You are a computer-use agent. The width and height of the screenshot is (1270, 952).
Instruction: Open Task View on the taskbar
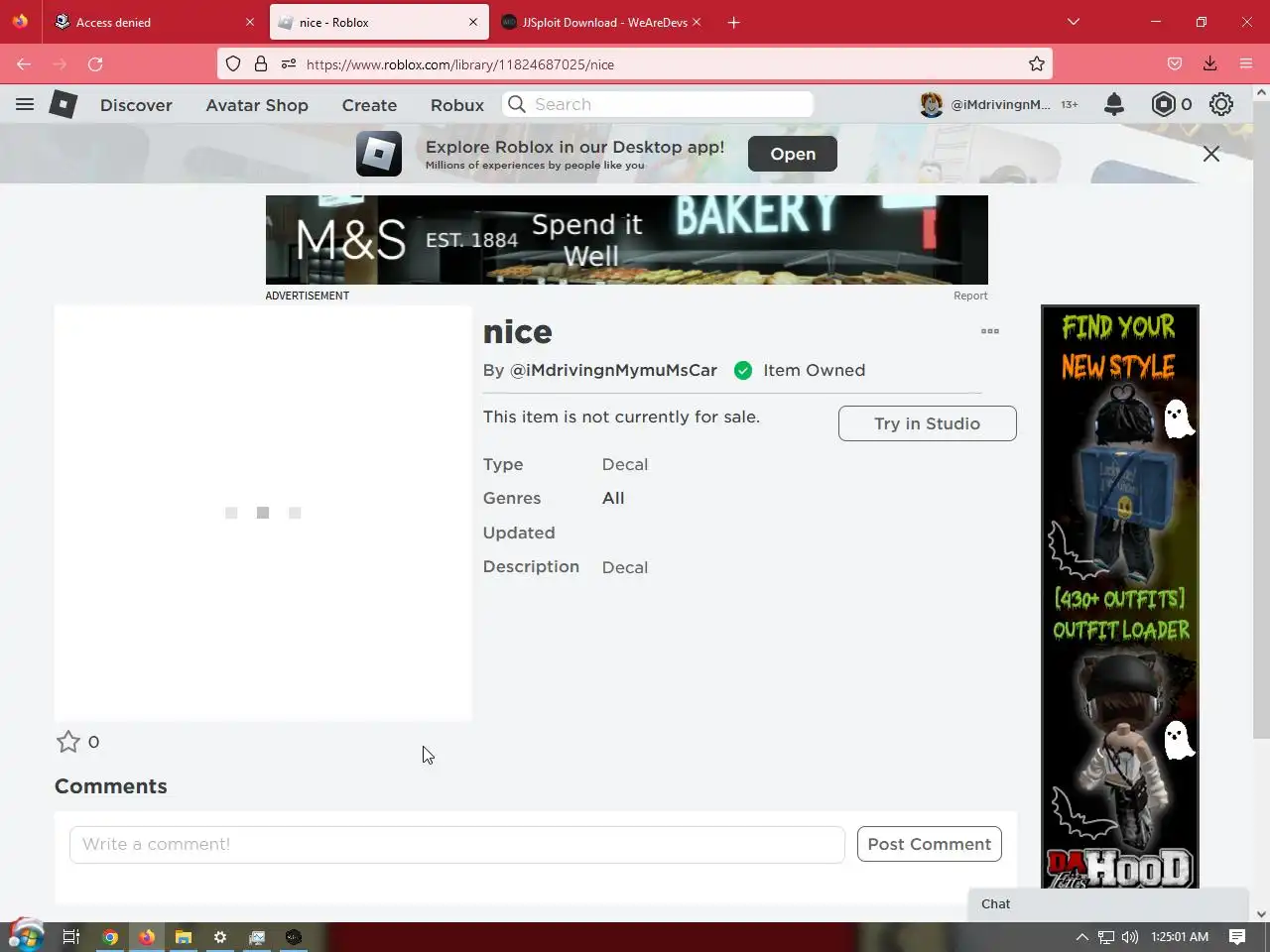click(71, 936)
